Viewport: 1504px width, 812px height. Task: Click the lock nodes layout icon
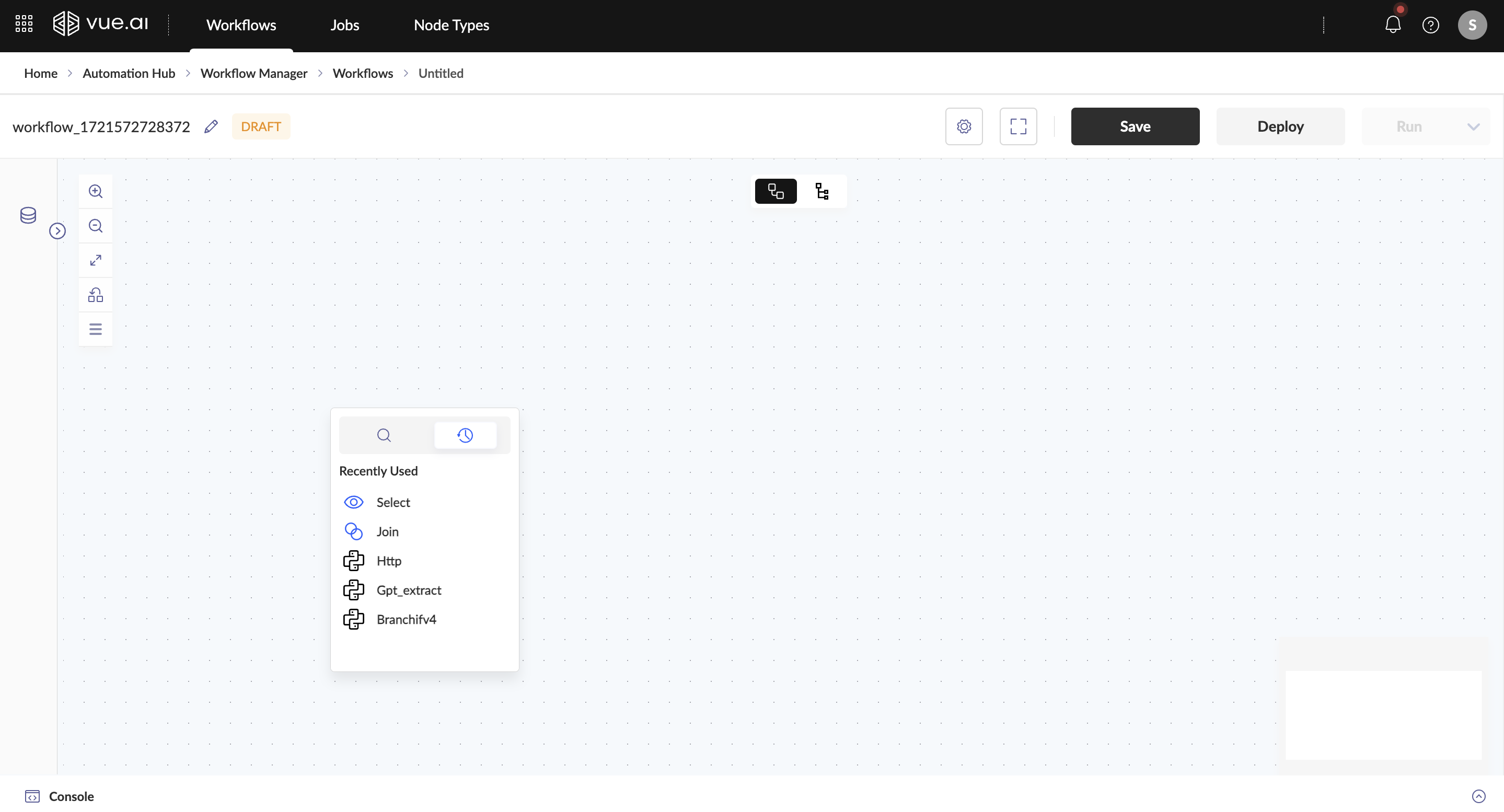(x=96, y=295)
